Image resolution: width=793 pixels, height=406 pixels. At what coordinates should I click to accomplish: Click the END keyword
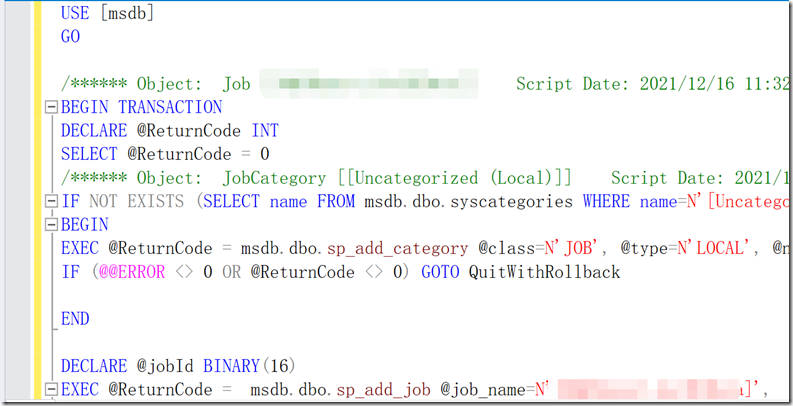tap(75, 319)
